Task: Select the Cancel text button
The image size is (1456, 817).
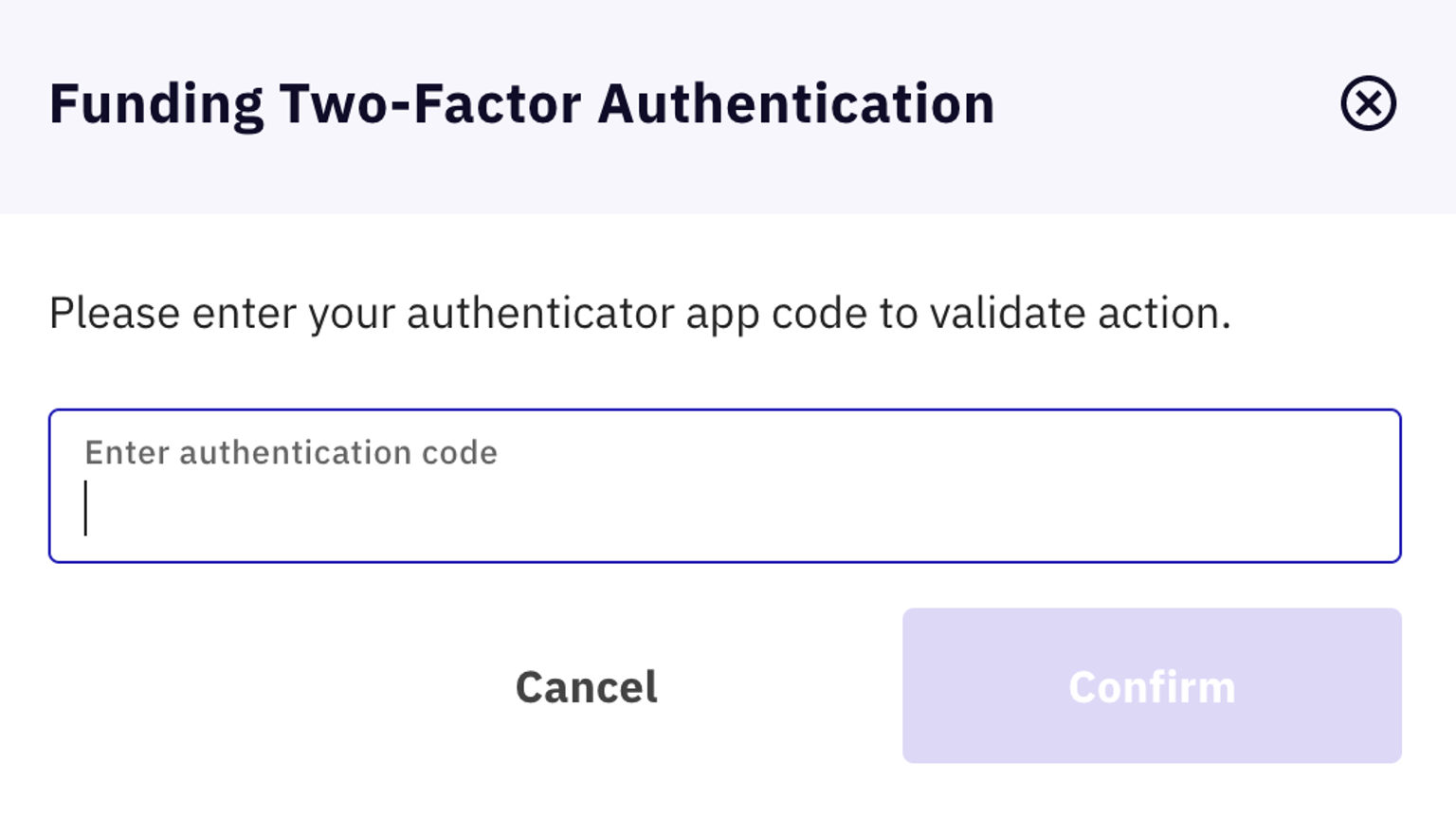Action: 587,685
